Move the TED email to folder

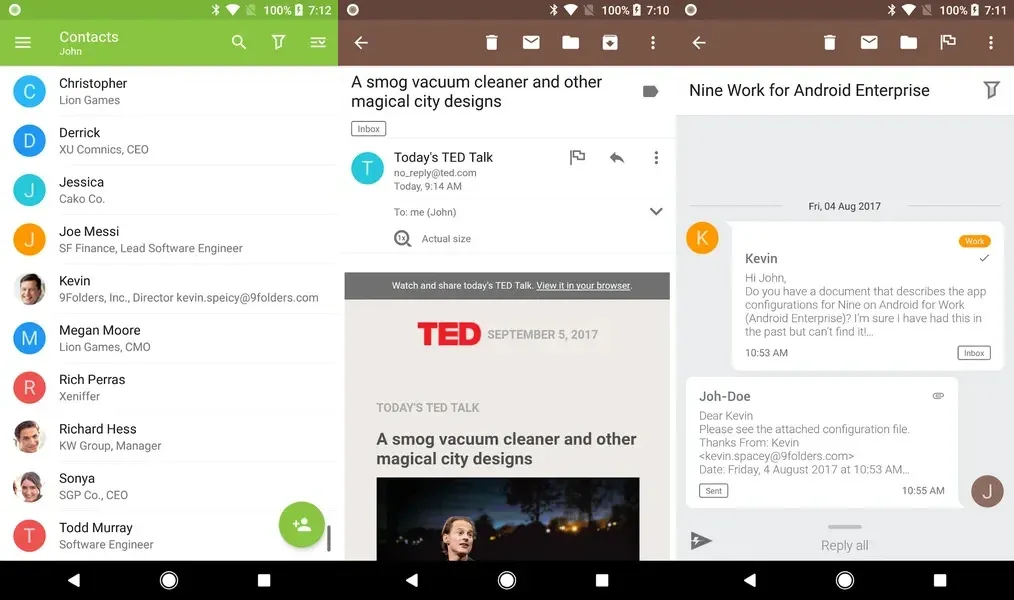pos(570,43)
